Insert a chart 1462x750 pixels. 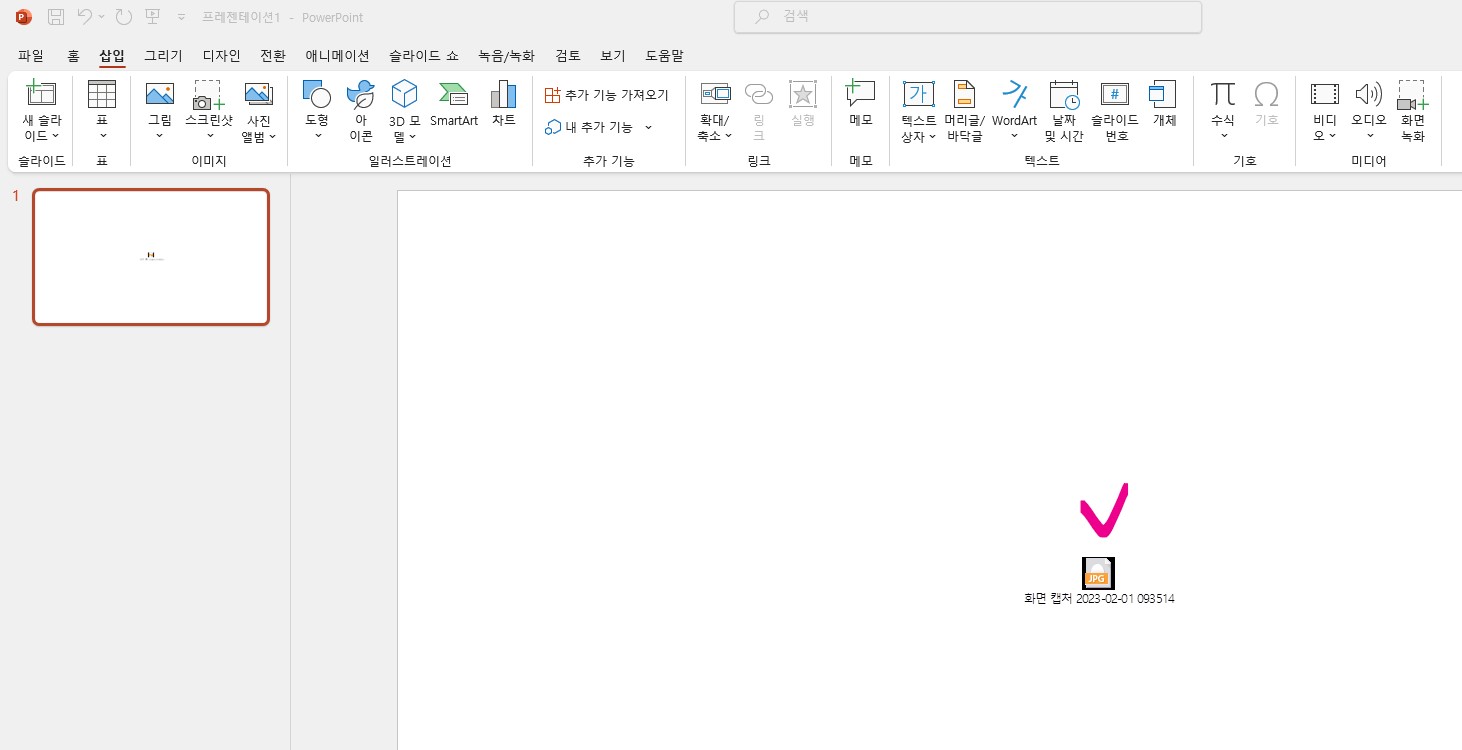[503, 105]
